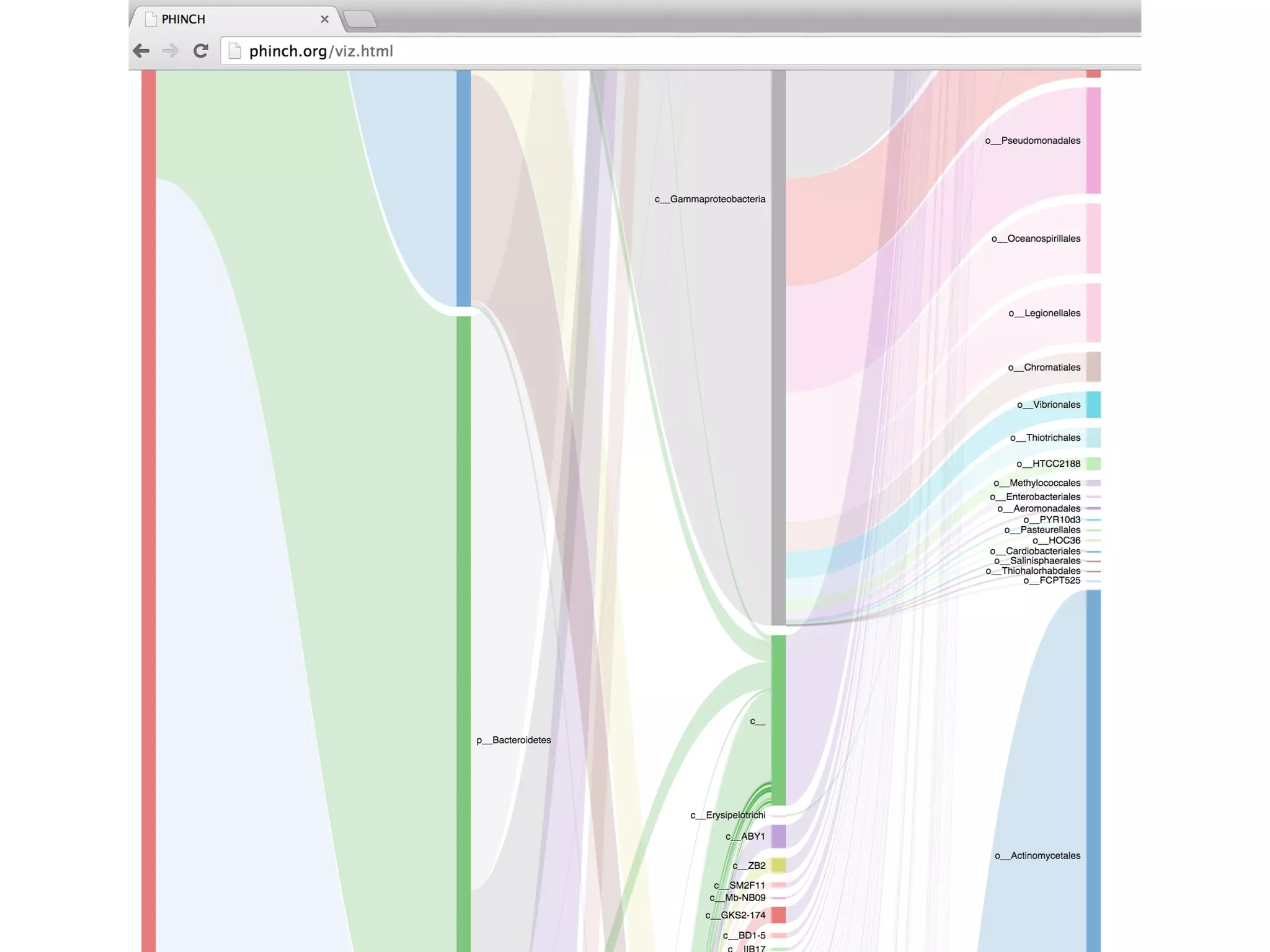
Task: Click the c__Gammaproteobacteria gray node bar
Action: (778, 347)
